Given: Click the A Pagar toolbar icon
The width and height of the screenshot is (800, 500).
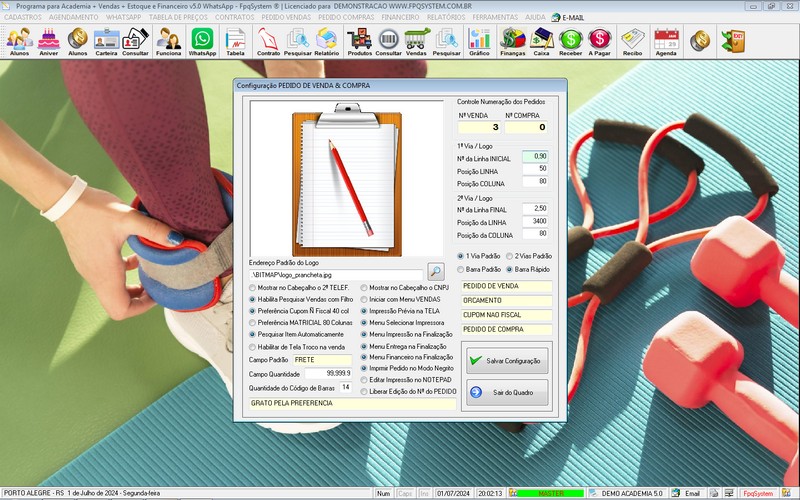Looking at the screenshot, I should [x=599, y=40].
